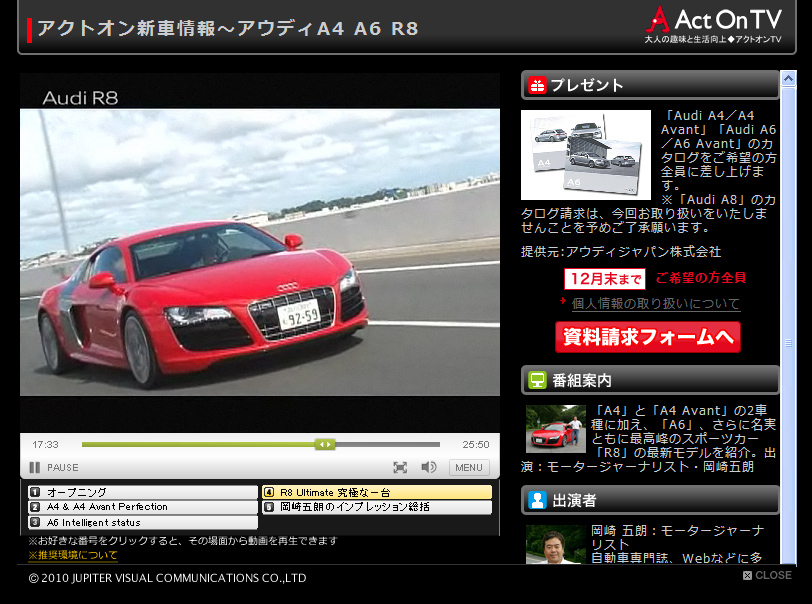Viewport: 812px width, 604px height.
Task: Click the red R8 program thumbnail
Action: pos(556,429)
